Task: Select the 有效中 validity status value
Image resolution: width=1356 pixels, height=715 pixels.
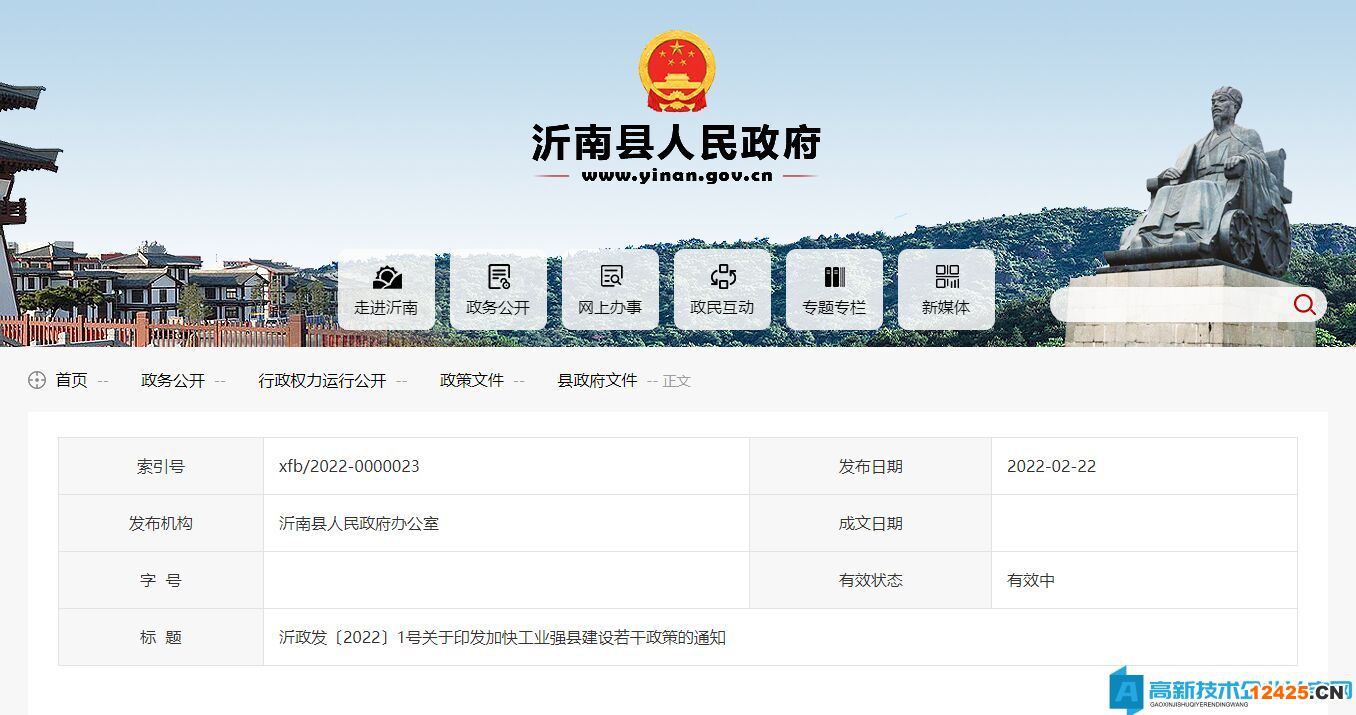Action: click(1031, 580)
